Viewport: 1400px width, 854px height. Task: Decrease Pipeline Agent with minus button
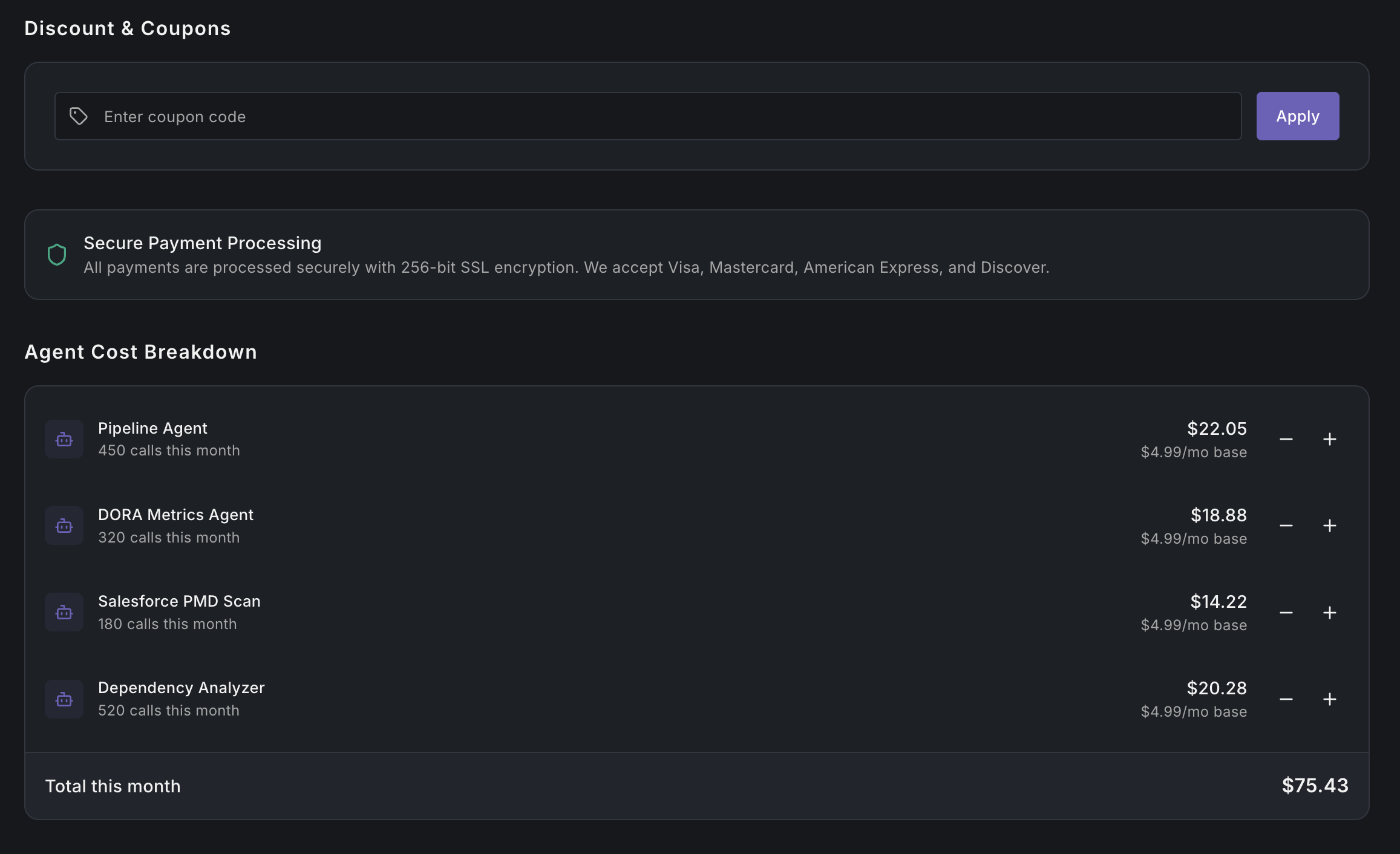tap(1286, 439)
